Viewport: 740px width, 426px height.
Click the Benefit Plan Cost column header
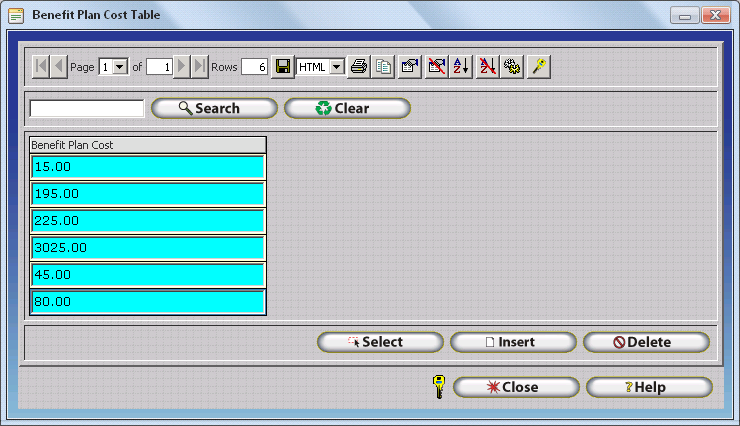click(x=148, y=145)
